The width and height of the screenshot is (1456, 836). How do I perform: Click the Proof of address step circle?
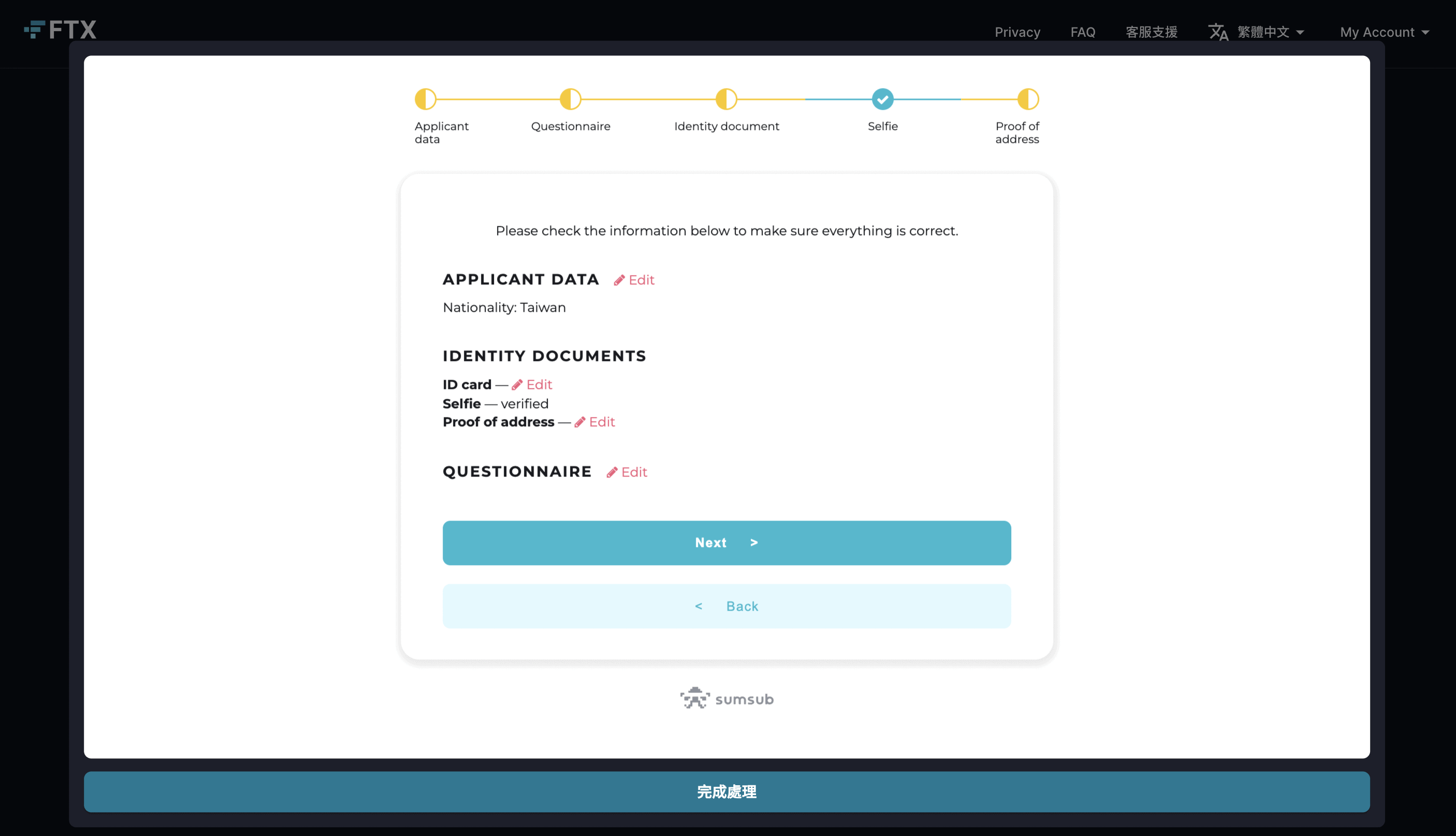pos(1028,99)
